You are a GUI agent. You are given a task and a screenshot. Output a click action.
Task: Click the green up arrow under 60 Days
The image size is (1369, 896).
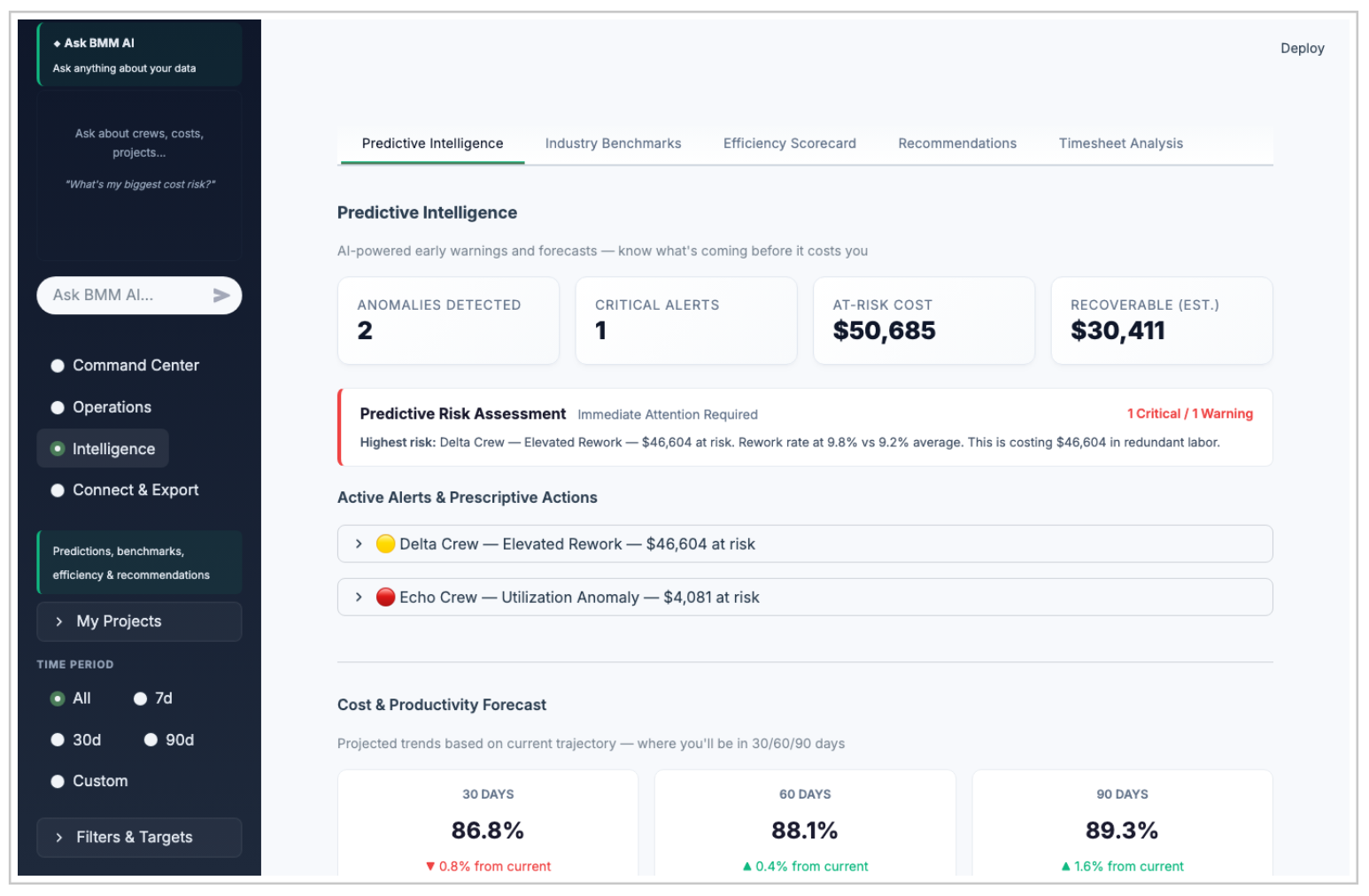coord(747,866)
